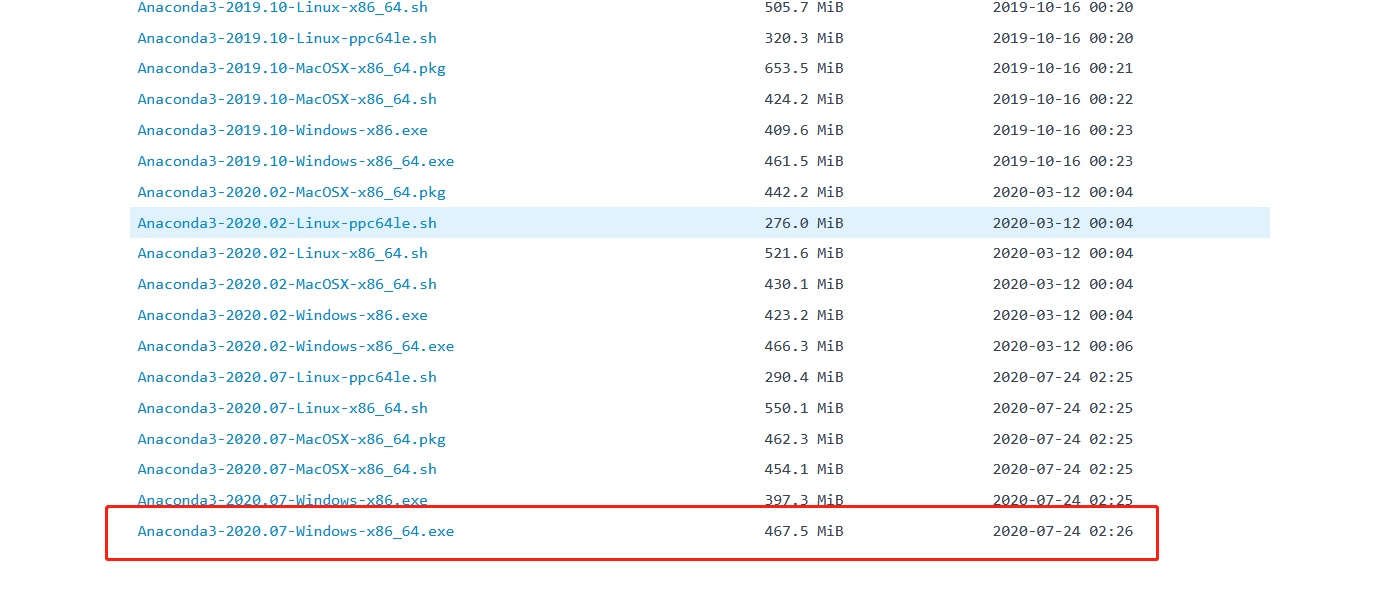Click the 505.7 MiB file size

pos(804,7)
